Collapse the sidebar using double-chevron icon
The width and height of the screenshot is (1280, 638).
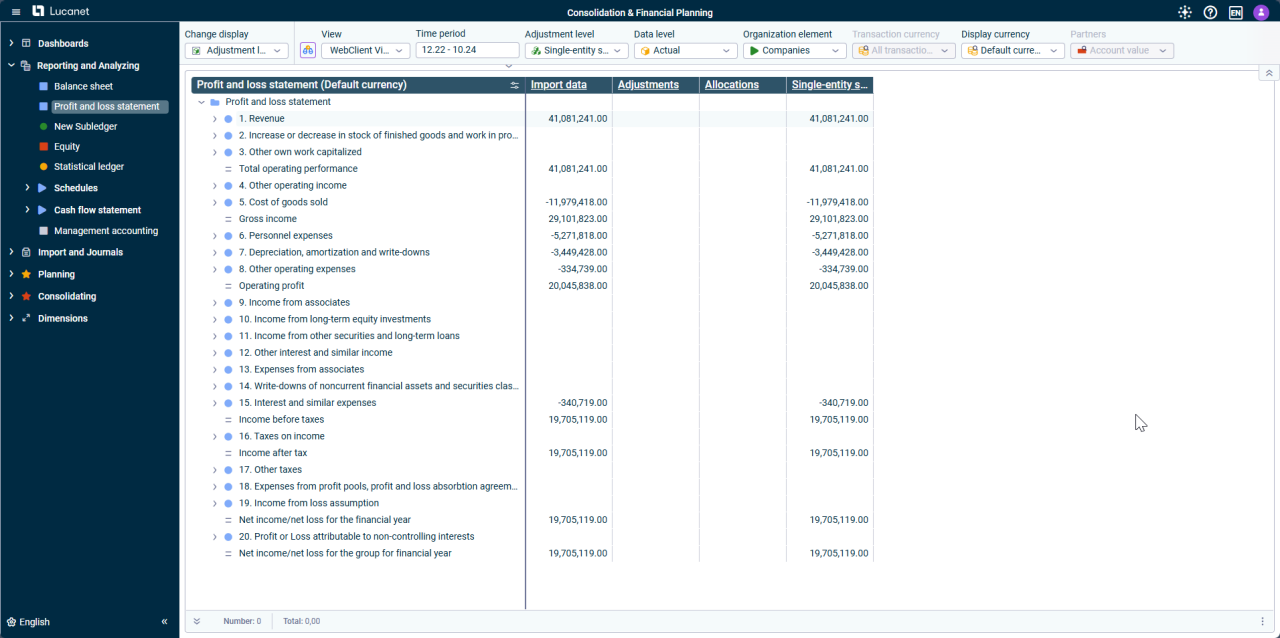click(x=164, y=622)
